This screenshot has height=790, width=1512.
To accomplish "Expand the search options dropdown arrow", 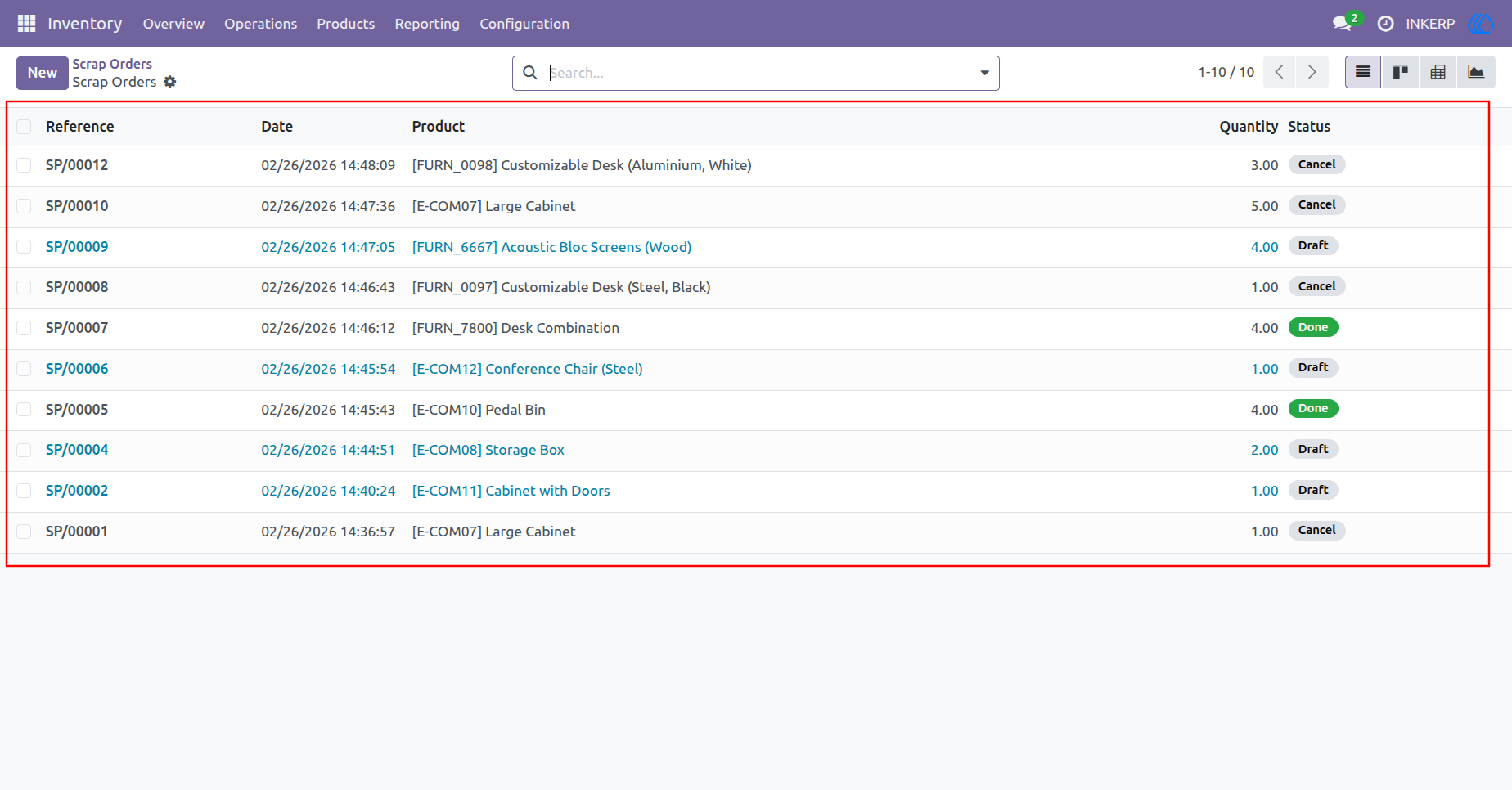I will [984, 73].
